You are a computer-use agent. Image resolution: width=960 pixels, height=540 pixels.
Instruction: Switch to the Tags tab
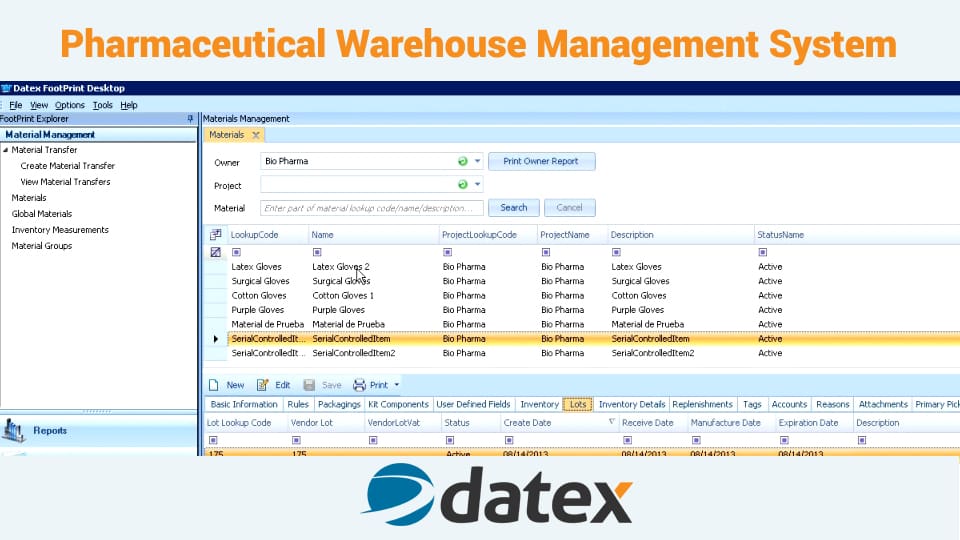tap(752, 404)
